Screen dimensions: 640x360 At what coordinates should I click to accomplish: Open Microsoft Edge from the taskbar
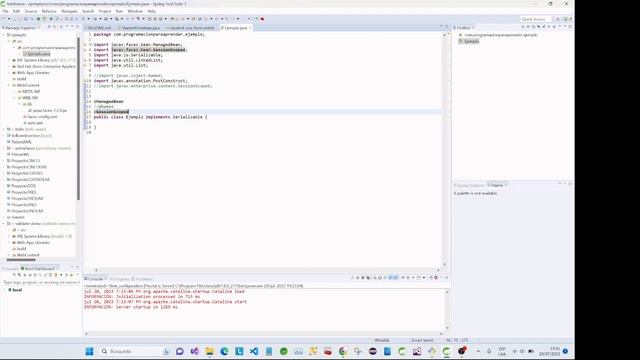click(224, 351)
